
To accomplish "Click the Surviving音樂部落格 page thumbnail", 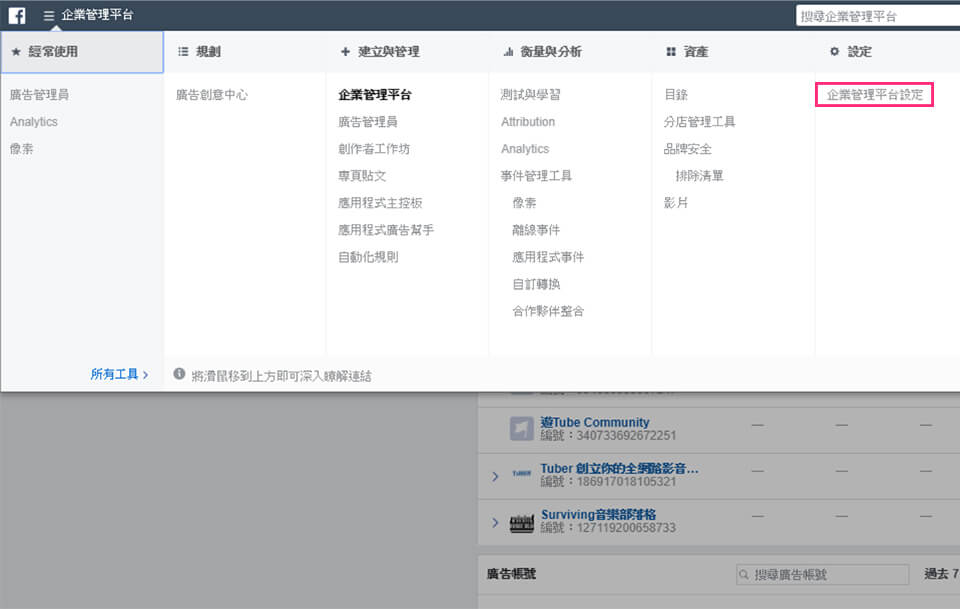I will (521, 522).
